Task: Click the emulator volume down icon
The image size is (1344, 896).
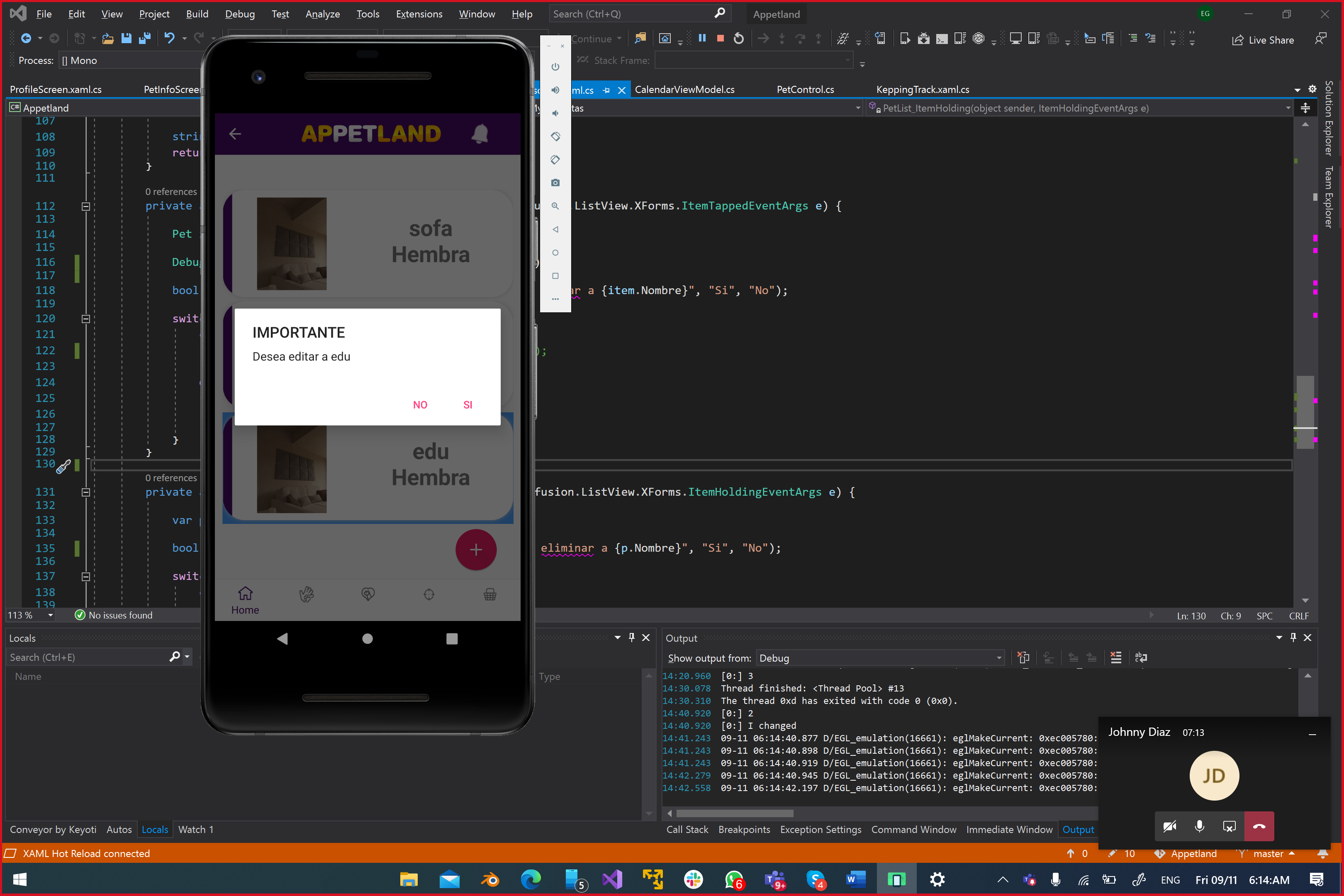Action: [x=555, y=113]
